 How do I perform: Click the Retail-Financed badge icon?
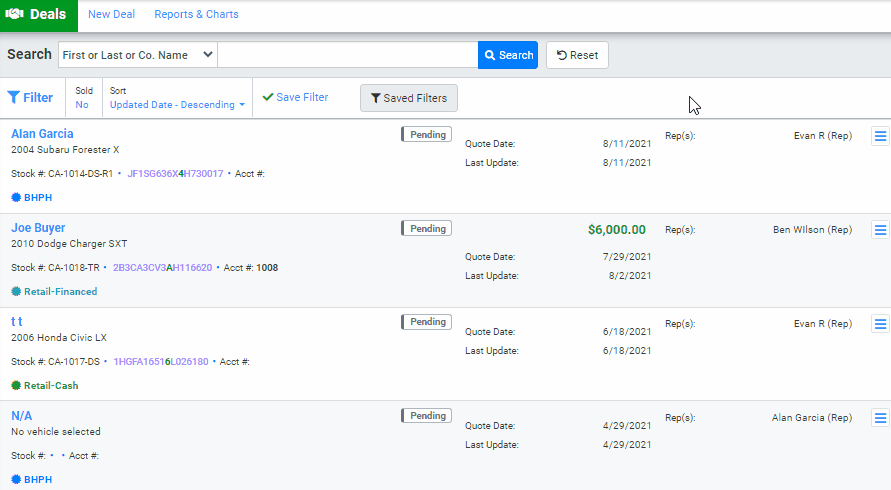pyautogui.click(x=16, y=292)
